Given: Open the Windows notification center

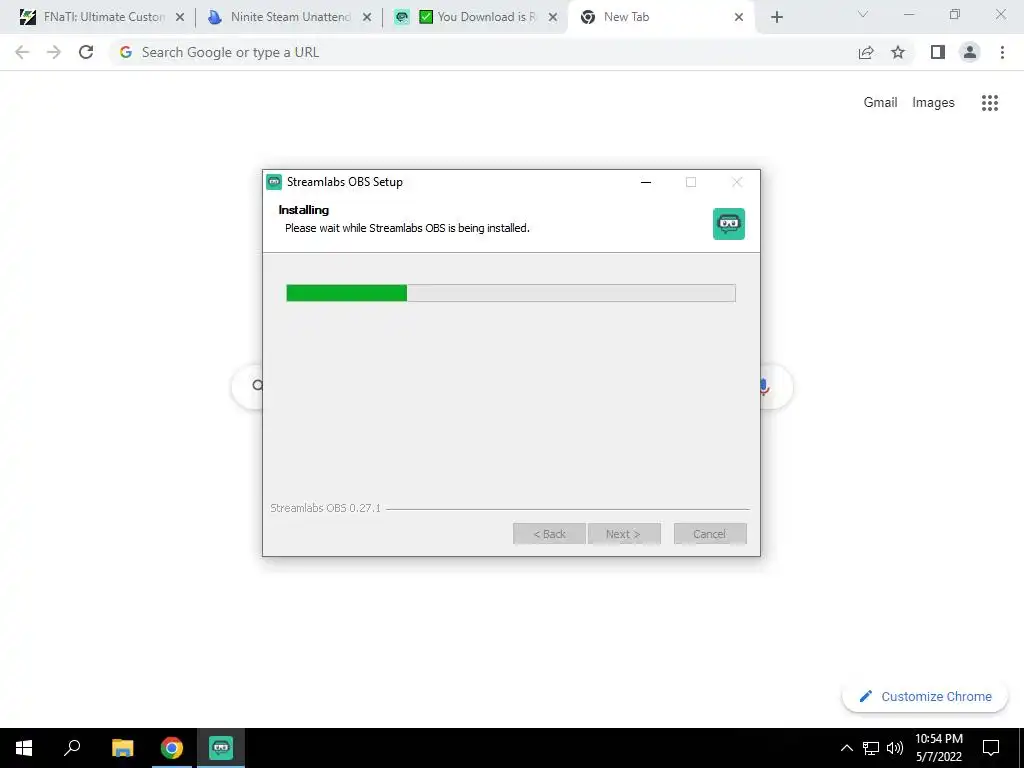Looking at the screenshot, I should [991, 748].
